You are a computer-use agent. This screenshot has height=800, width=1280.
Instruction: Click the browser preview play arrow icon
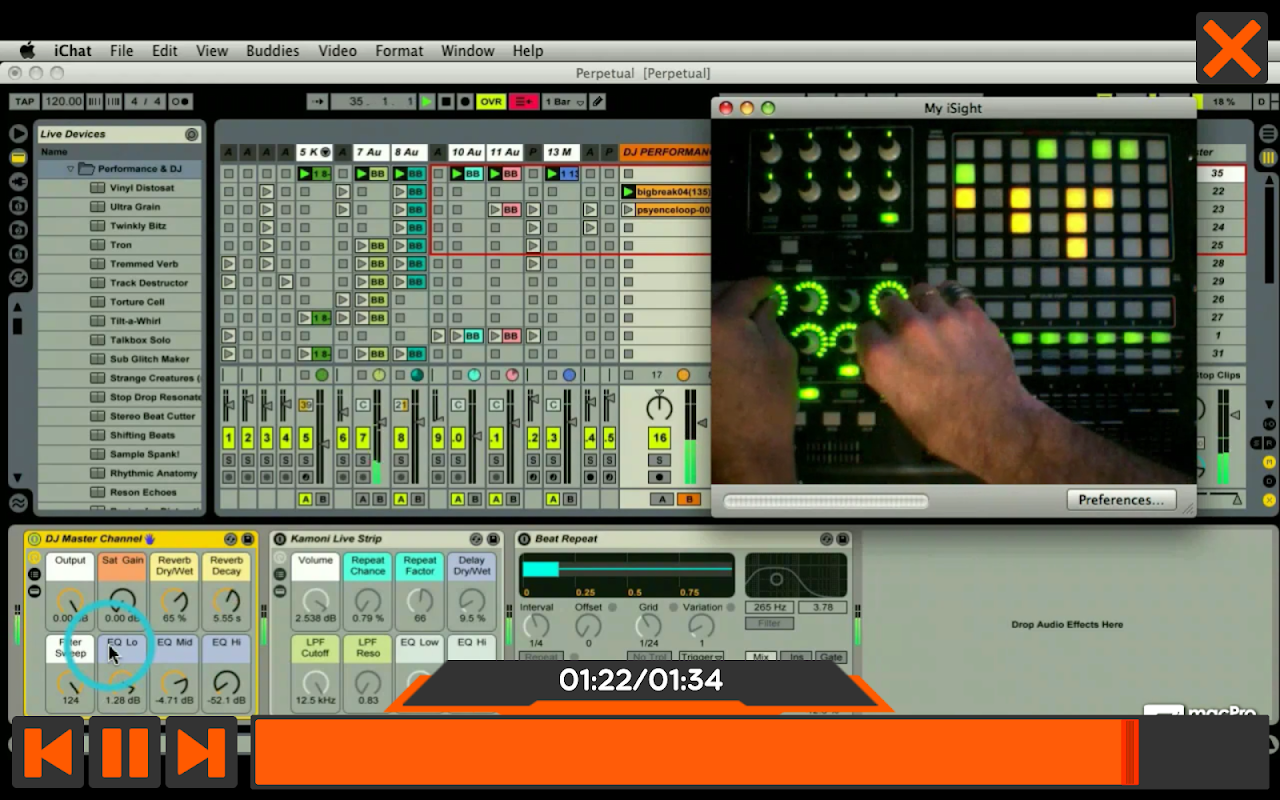(x=18, y=134)
